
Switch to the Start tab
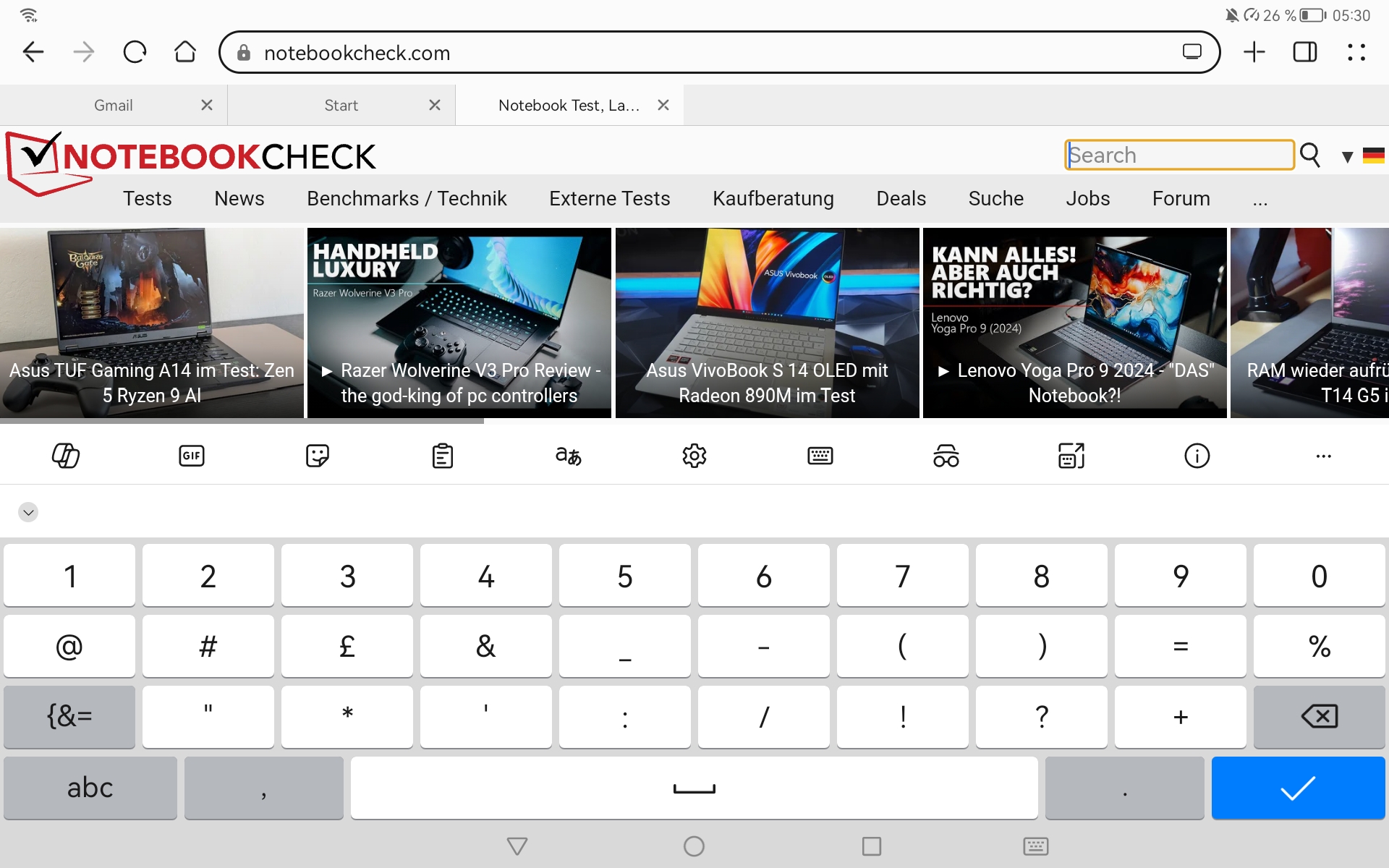pos(341,106)
